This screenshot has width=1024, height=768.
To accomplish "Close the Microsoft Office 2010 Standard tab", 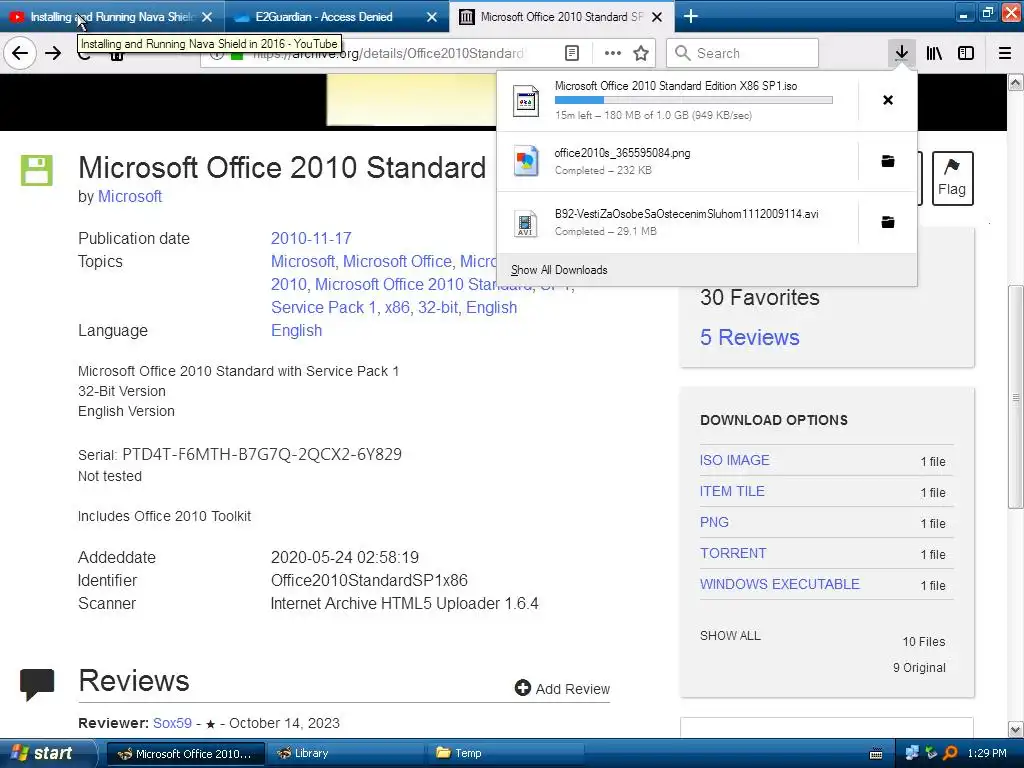I will coord(657,17).
